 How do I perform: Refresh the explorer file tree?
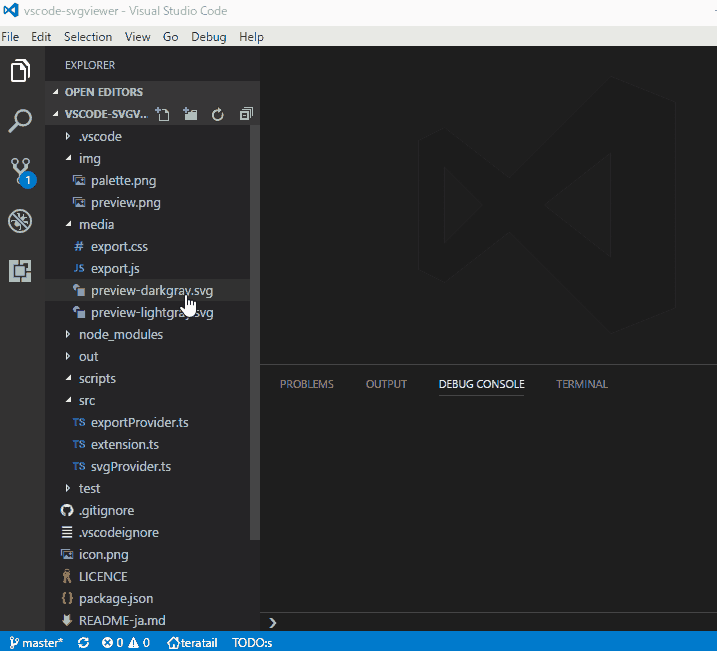pyautogui.click(x=218, y=115)
